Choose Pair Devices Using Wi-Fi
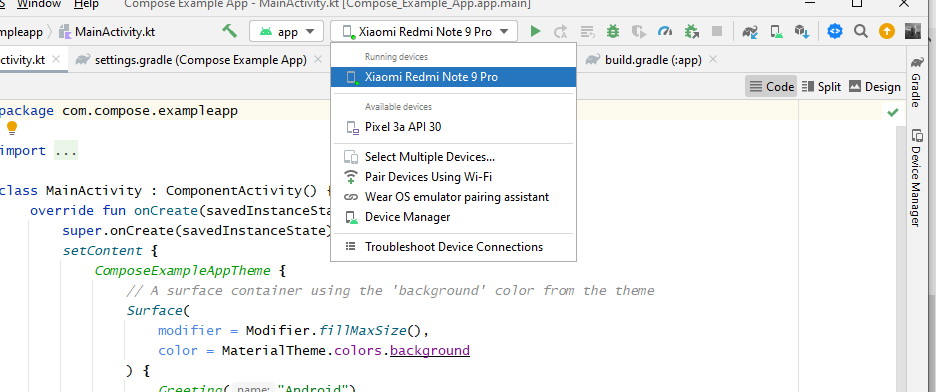The width and height of the screenshot is (936, 392). click(454, 177)
